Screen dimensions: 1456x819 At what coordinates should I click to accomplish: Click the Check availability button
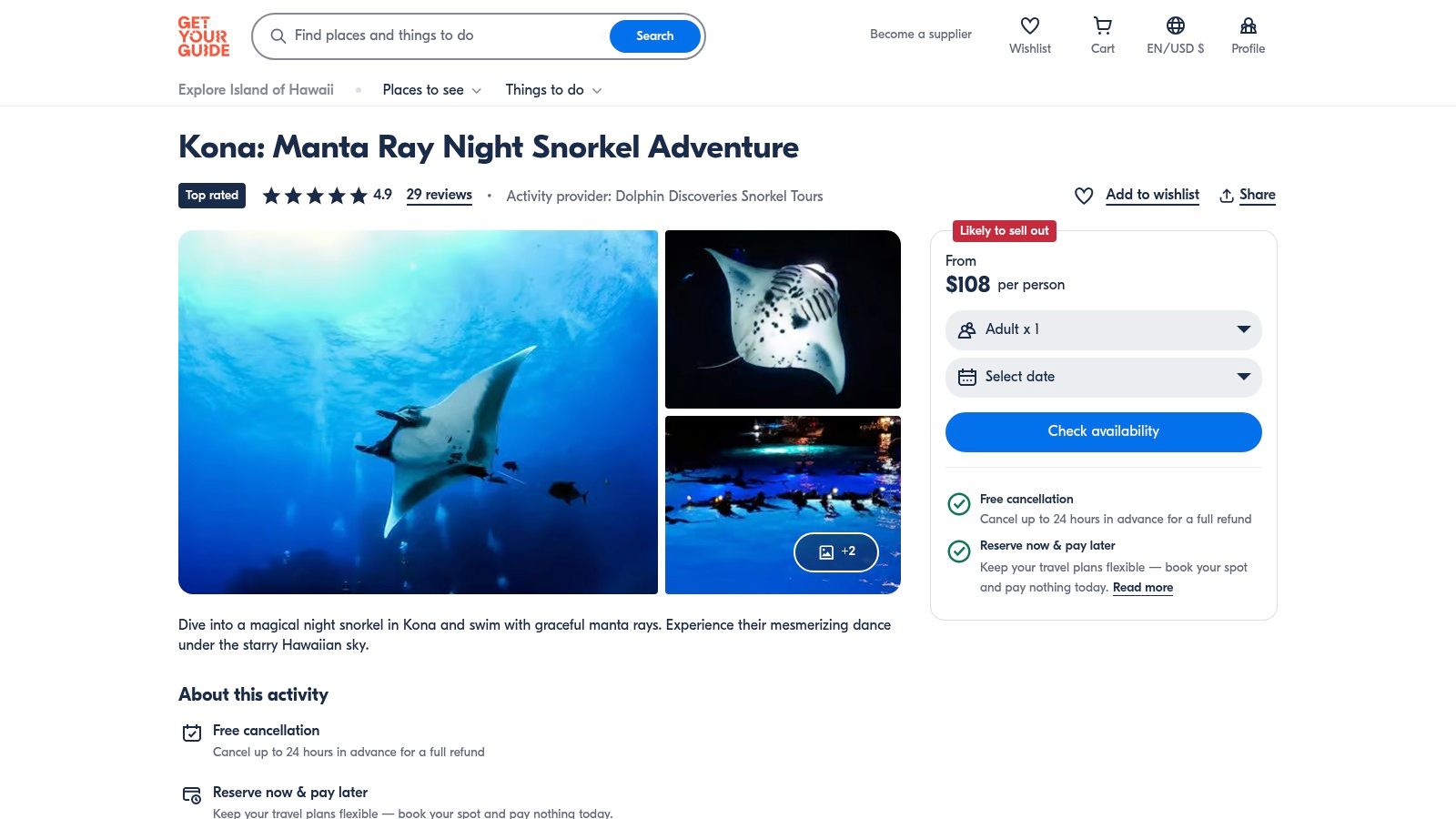click(x=1102, y=431)
